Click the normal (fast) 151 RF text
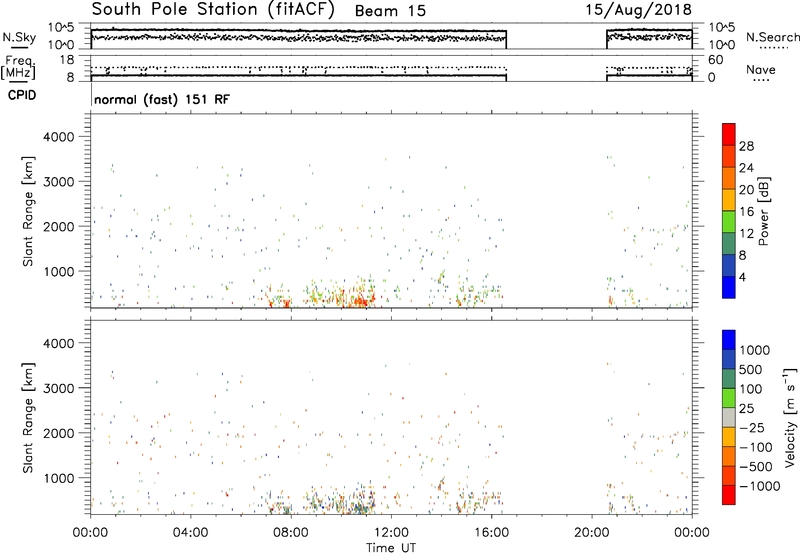Screen dimensions: 800x554 point(162,99)
